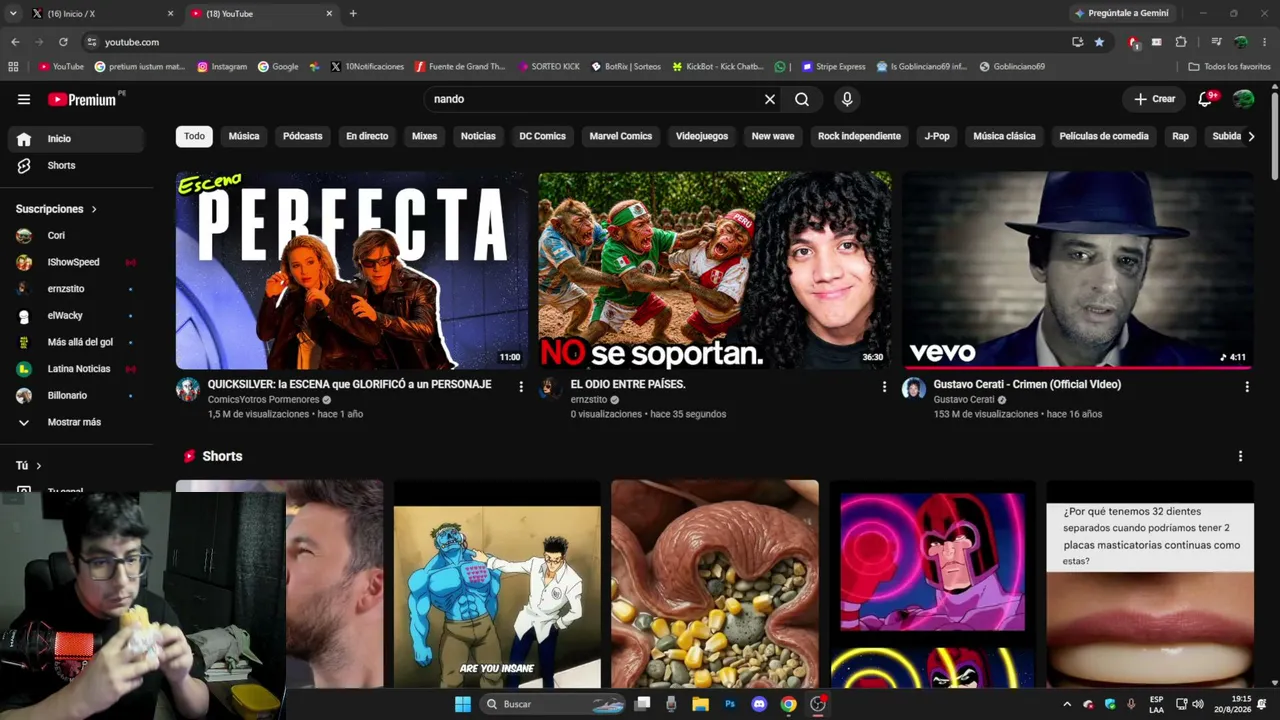
Task: Open the Instagram bookmark
Action: click(x=222, y=67)
